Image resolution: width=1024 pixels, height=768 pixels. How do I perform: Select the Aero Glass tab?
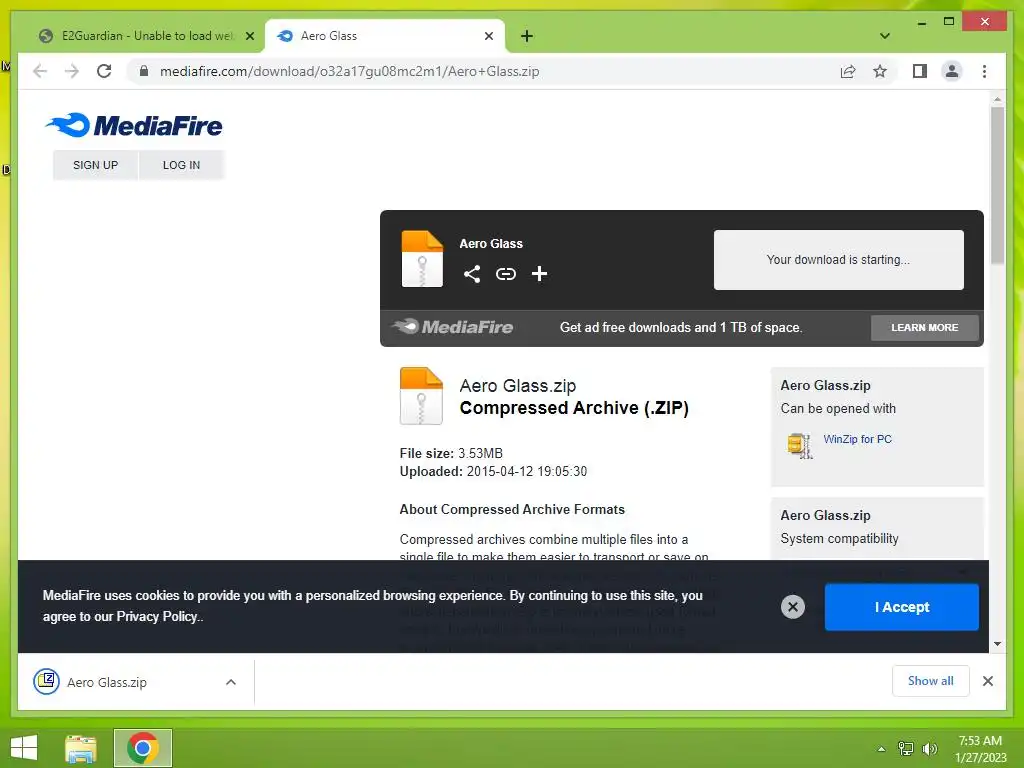point(384,36)
